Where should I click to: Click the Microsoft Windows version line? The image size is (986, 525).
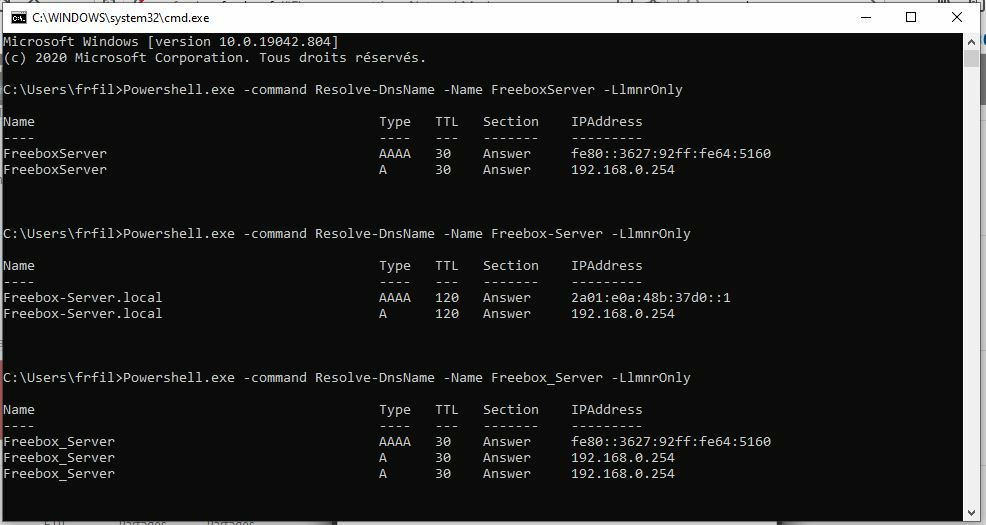(171, 42)
